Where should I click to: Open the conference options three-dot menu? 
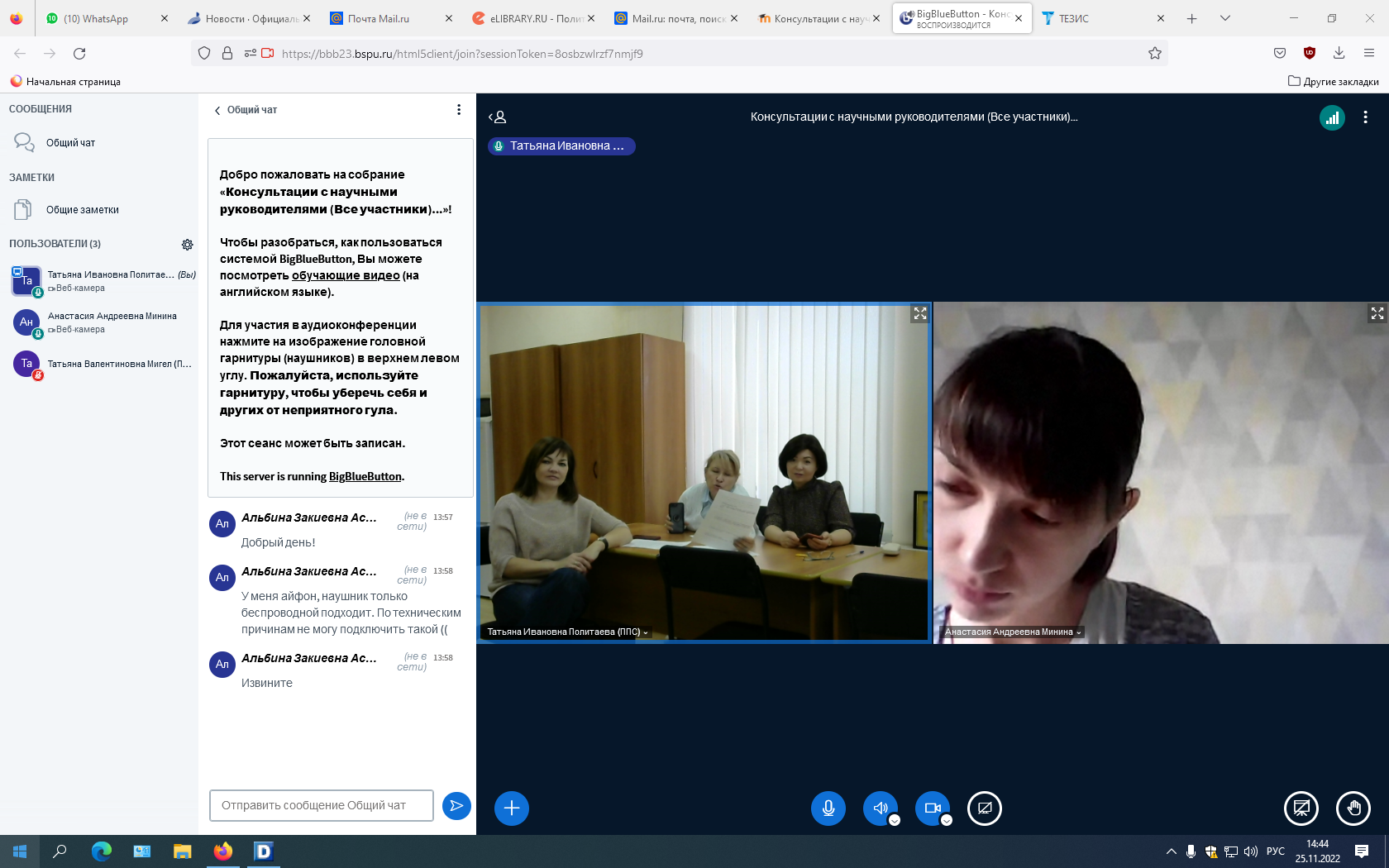pos(1365,117)
